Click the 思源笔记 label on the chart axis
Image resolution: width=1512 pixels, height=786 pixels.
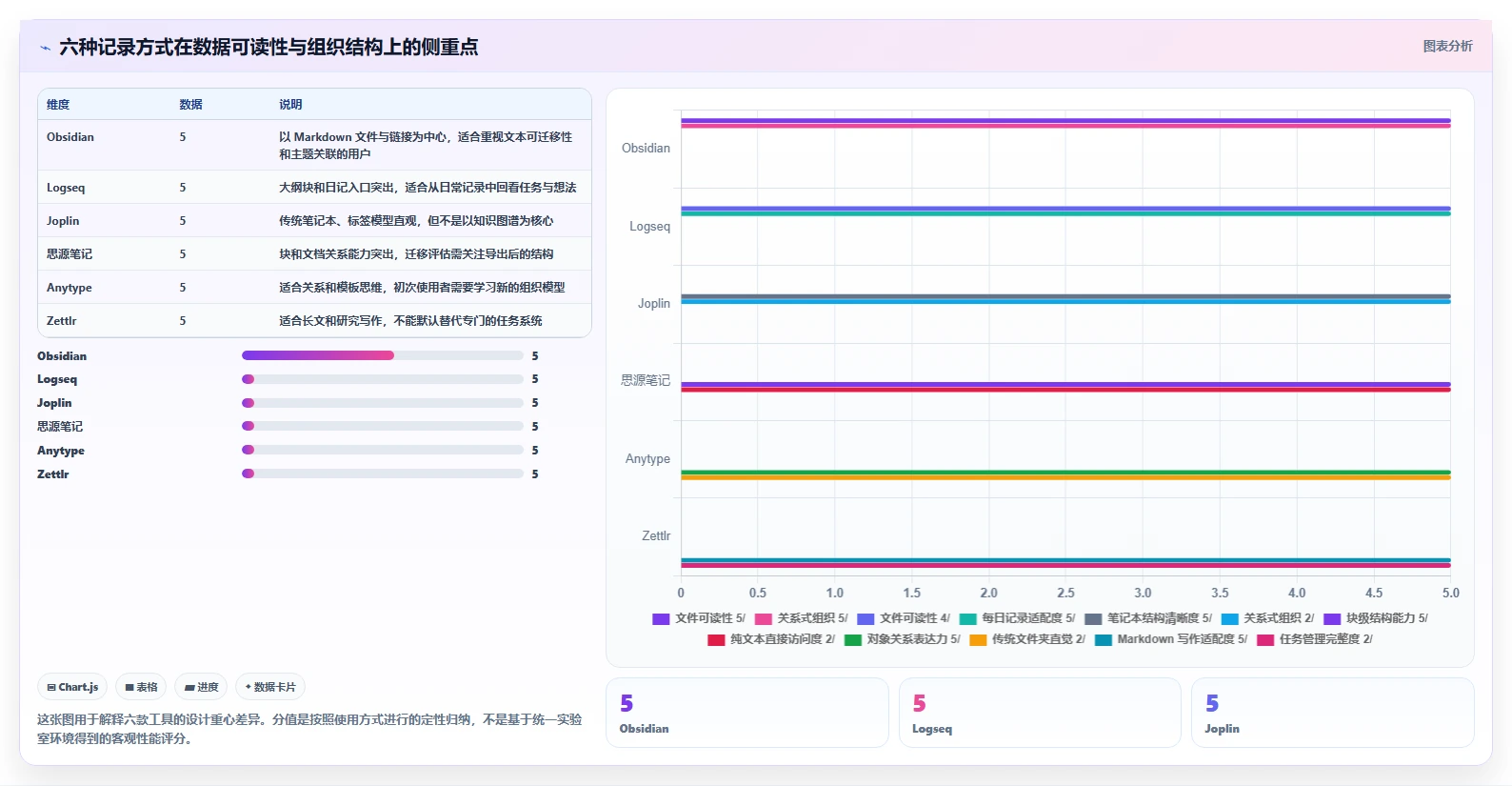click(646, 381)
